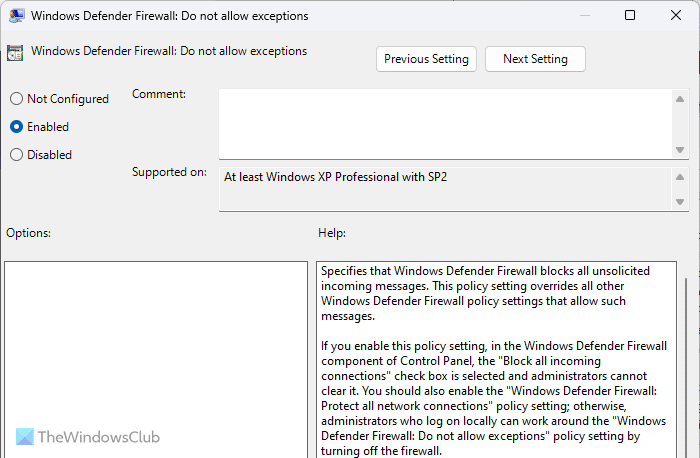Click the Comment box scroll down arrow
Screen dimensions: 700x458
pyautogui.click(x=680, y=149)
